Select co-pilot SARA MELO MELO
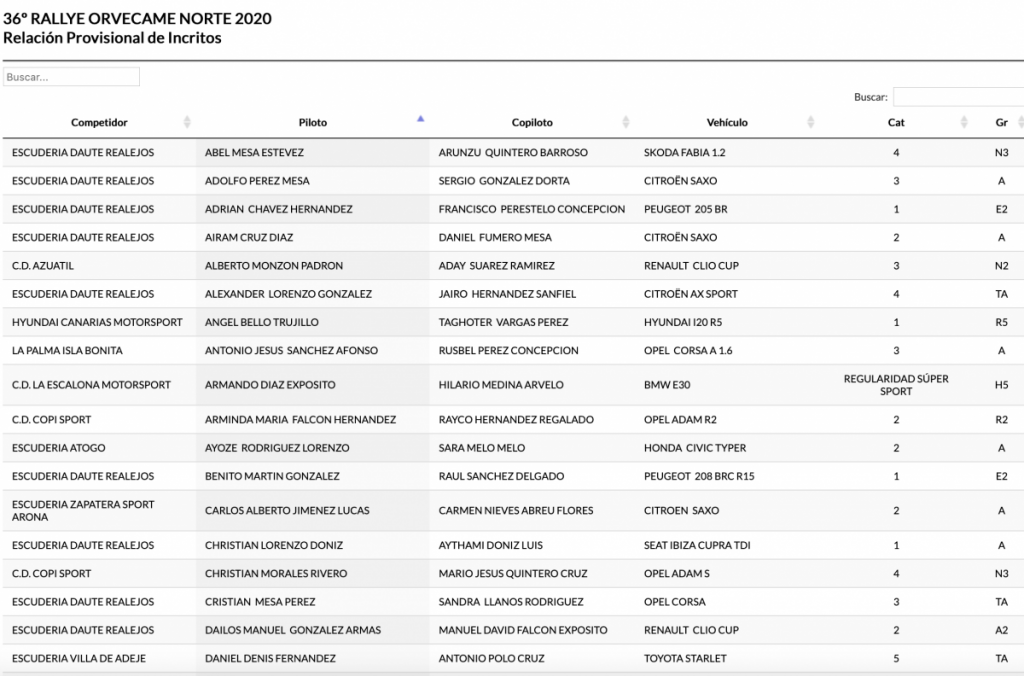Image resolution: width=1024 pixels, height=676 pixels. (482, 448)
